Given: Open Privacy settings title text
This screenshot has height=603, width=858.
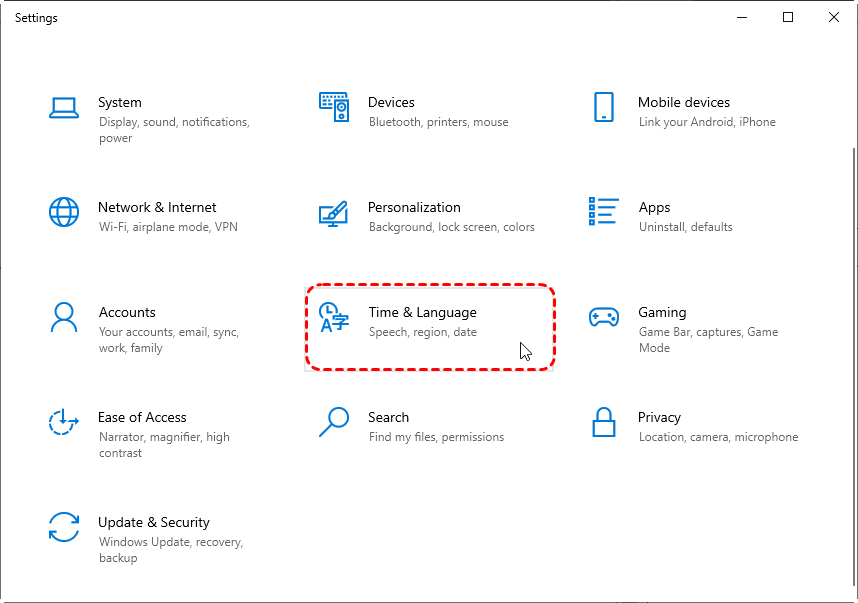Looking at the screenshot, I should click(x=659, y=417).
